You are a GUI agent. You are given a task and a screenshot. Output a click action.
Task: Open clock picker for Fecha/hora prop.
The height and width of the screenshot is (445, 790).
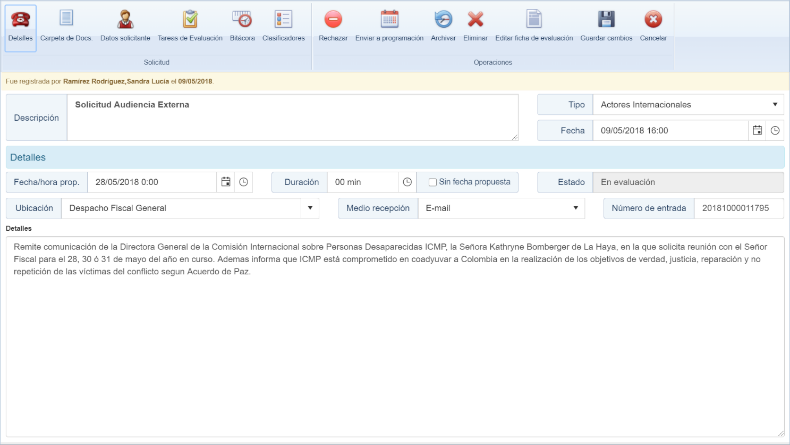click(243, 182)
